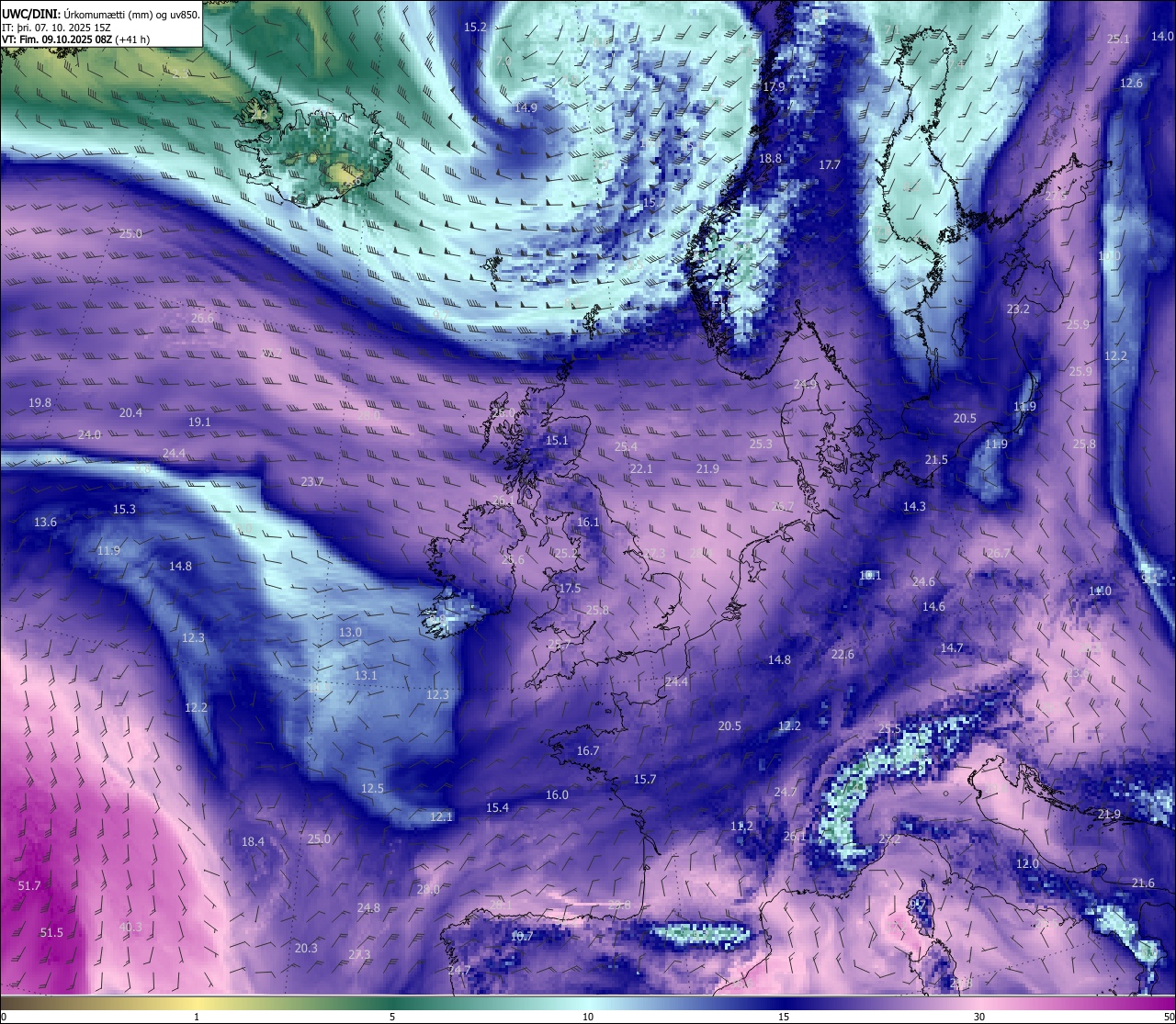This screenshot has width=1176, height=1024.
Task: Click the 21.6 value on the map
Action: click(1143, 883)
